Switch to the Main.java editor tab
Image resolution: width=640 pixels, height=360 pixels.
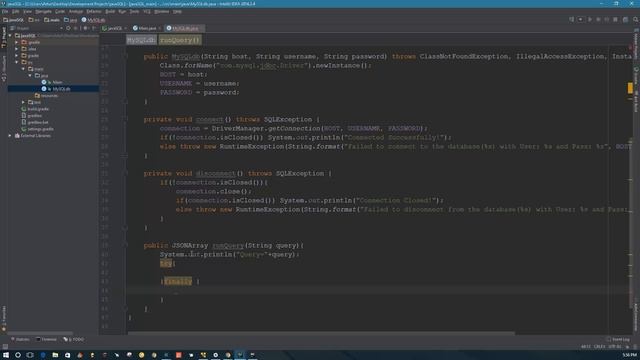[145, 28]
